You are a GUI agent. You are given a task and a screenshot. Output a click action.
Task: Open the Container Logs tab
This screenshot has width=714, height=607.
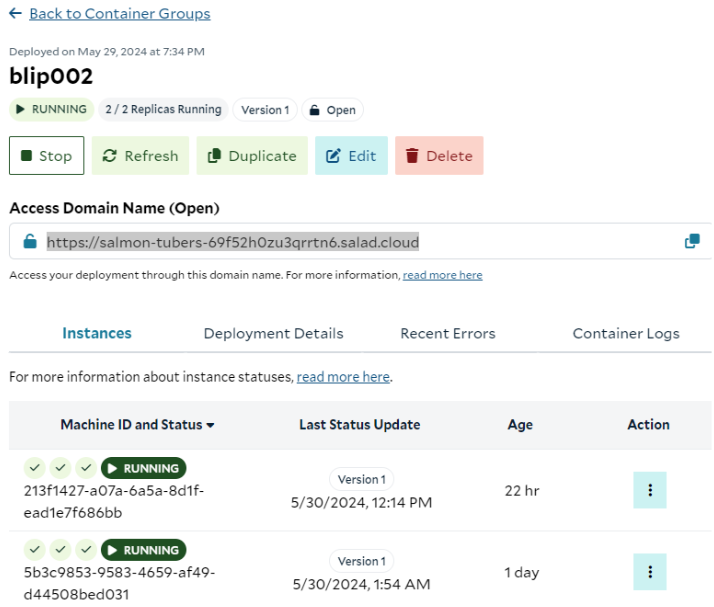tap(626, 333)
